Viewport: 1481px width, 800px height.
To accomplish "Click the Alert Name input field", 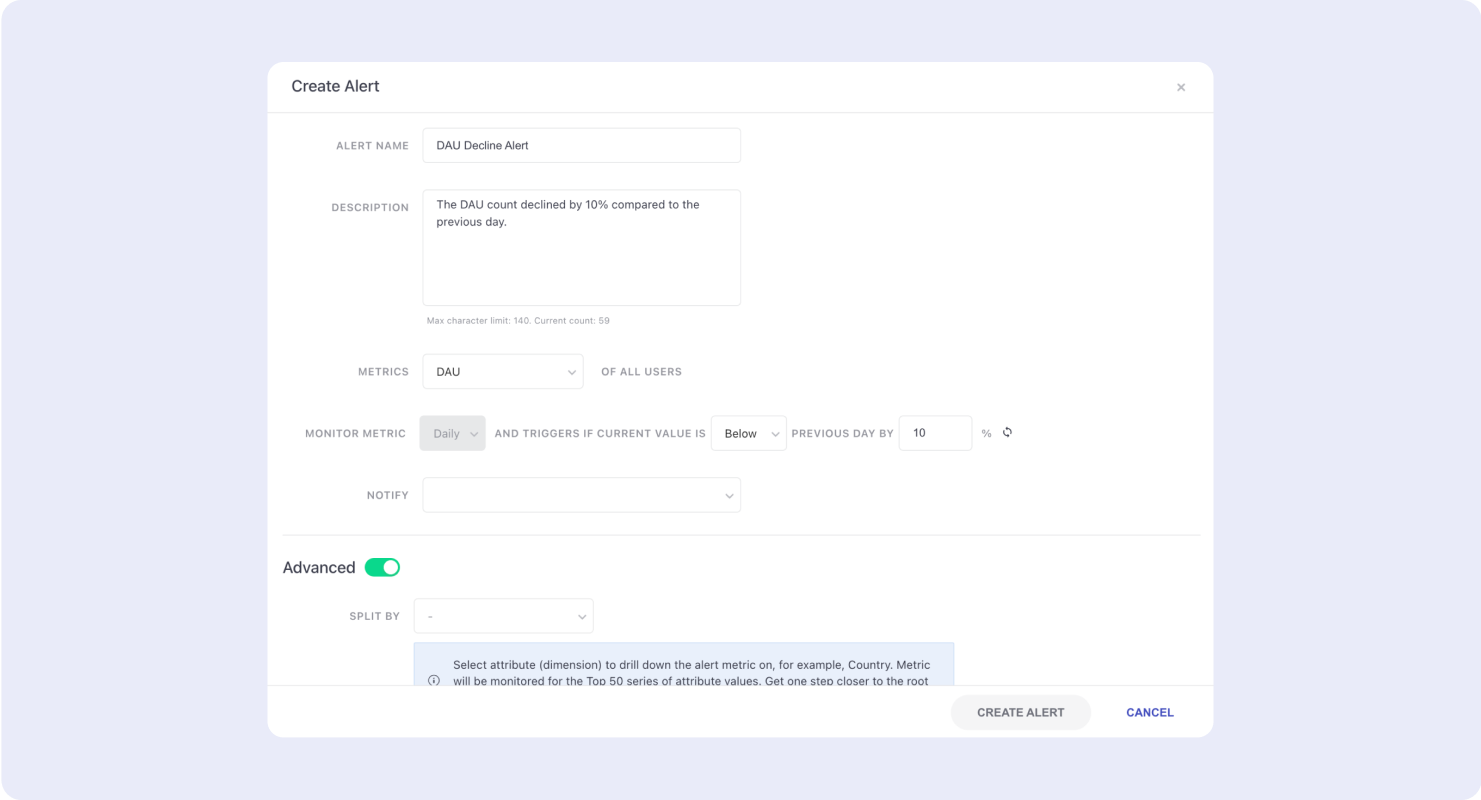I will tap(581, 145).
